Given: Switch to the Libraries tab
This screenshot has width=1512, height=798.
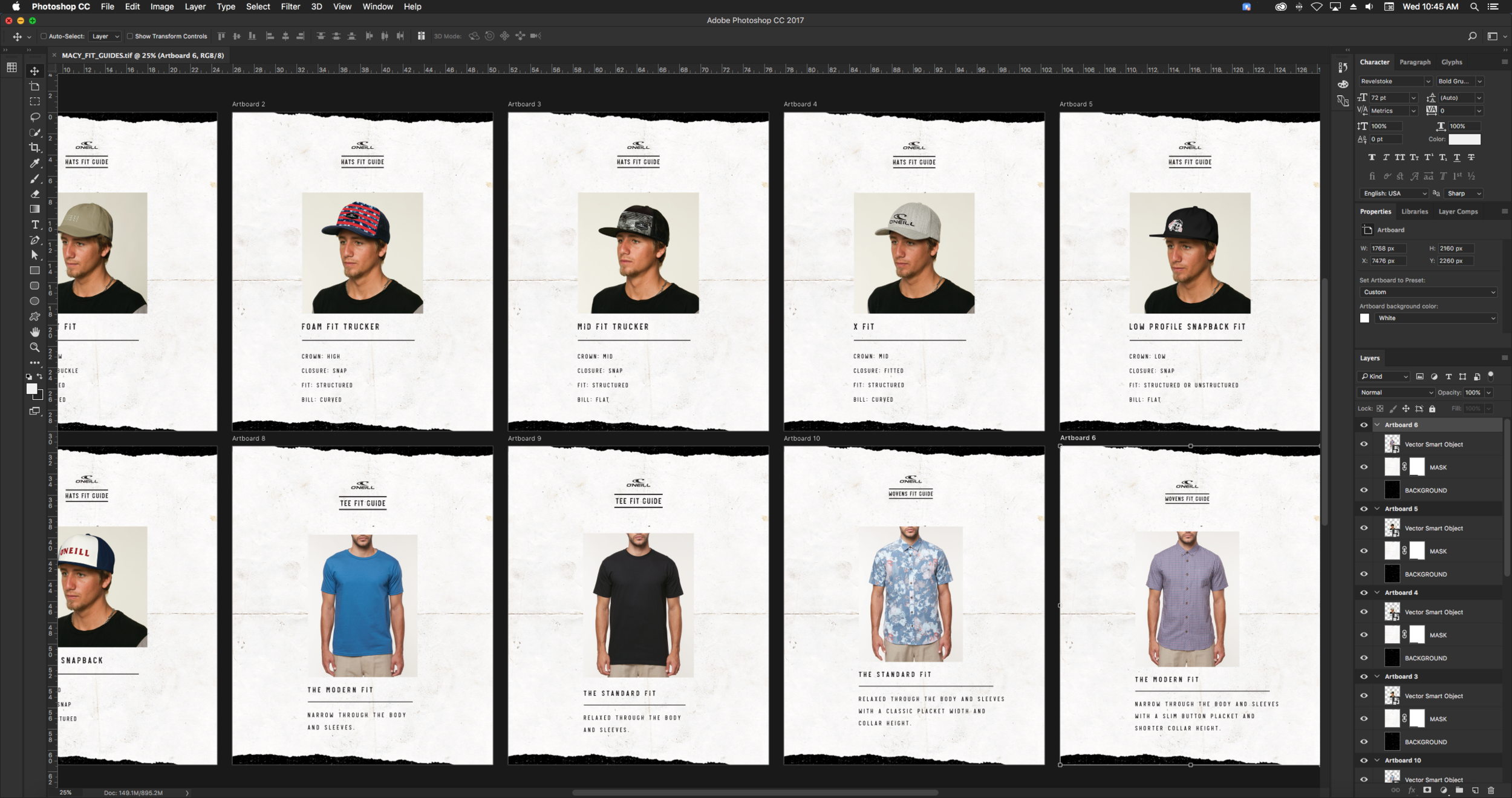Looking at the screenshot, I should 1414,212.
